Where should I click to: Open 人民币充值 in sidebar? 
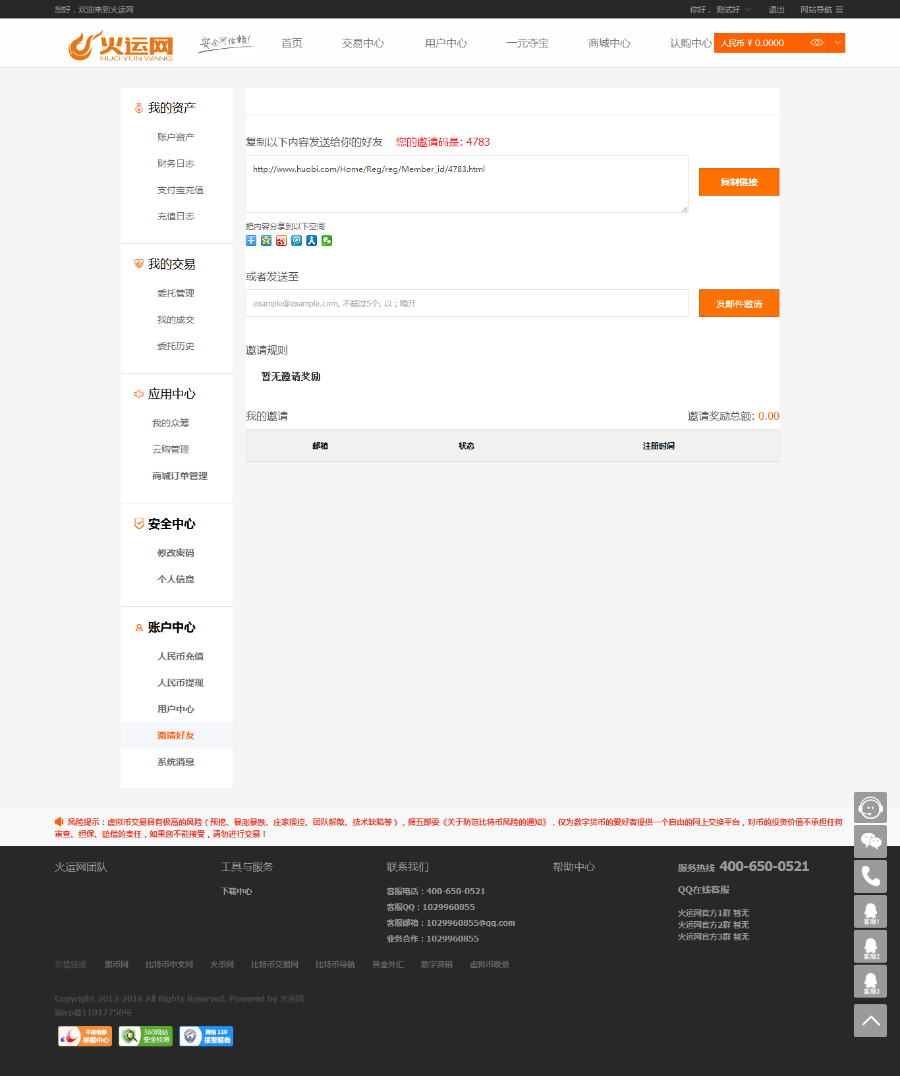[x=180, y=656]
